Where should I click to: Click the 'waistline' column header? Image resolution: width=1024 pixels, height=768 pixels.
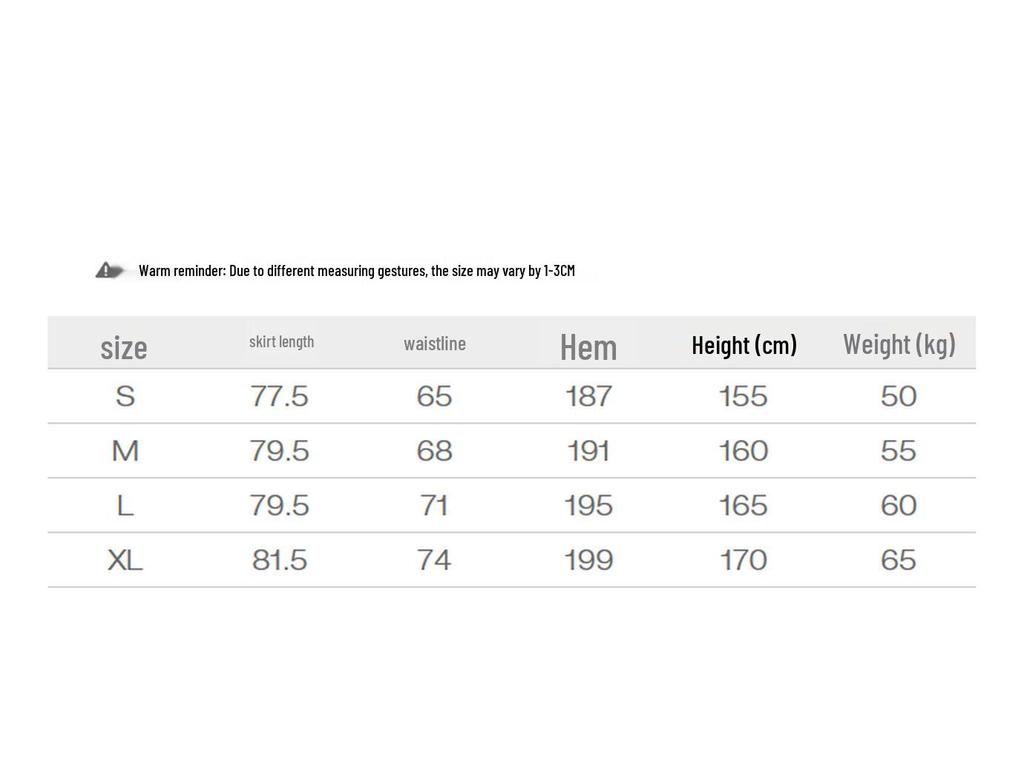coord(435,344)
